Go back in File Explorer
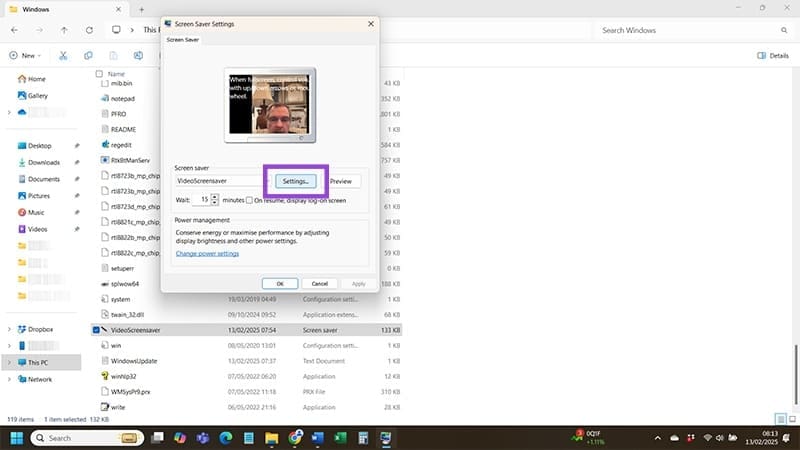 click(x=14, y=30)
